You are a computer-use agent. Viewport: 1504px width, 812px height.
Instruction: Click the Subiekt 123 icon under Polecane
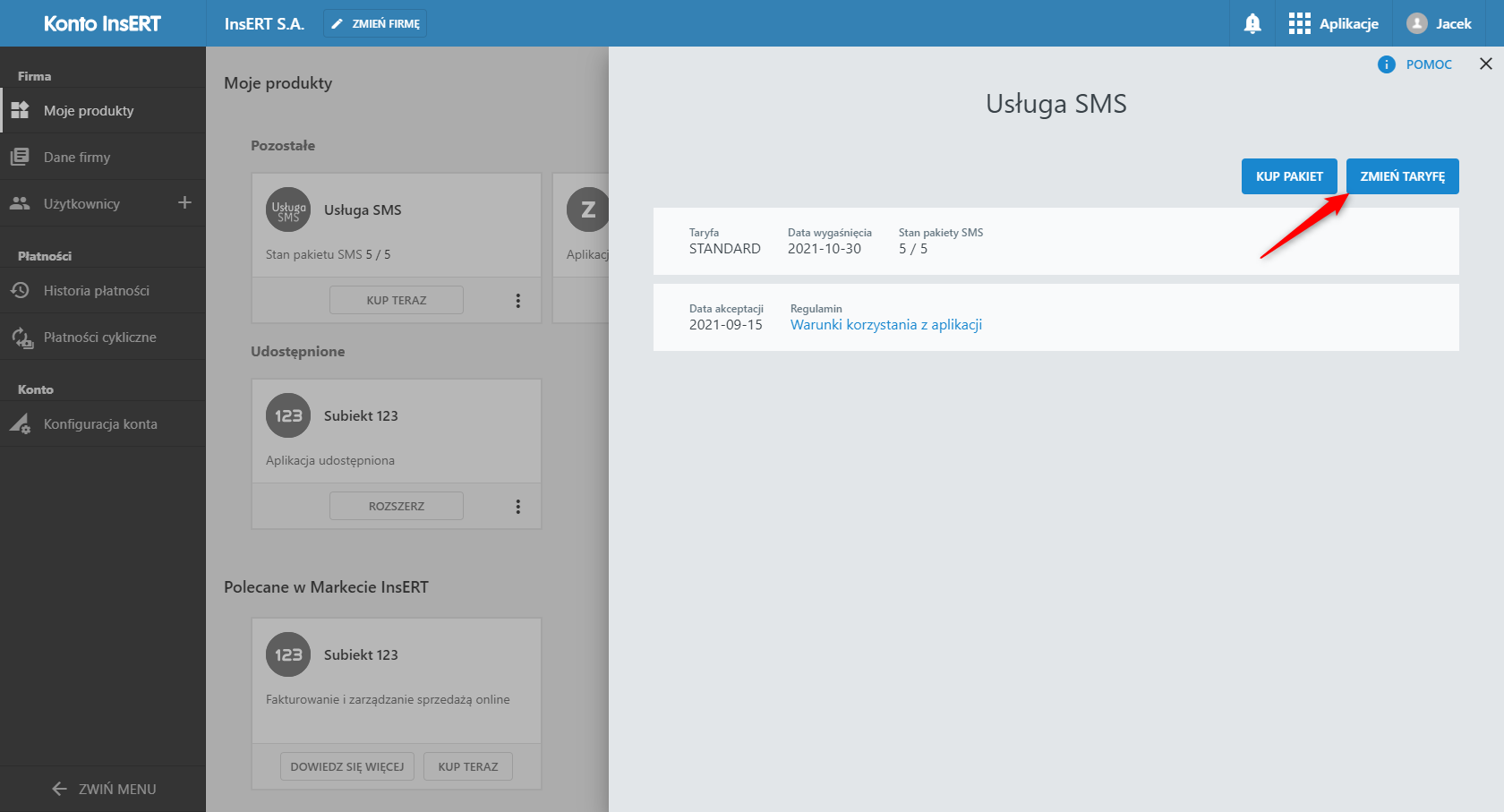pos(288,654)
